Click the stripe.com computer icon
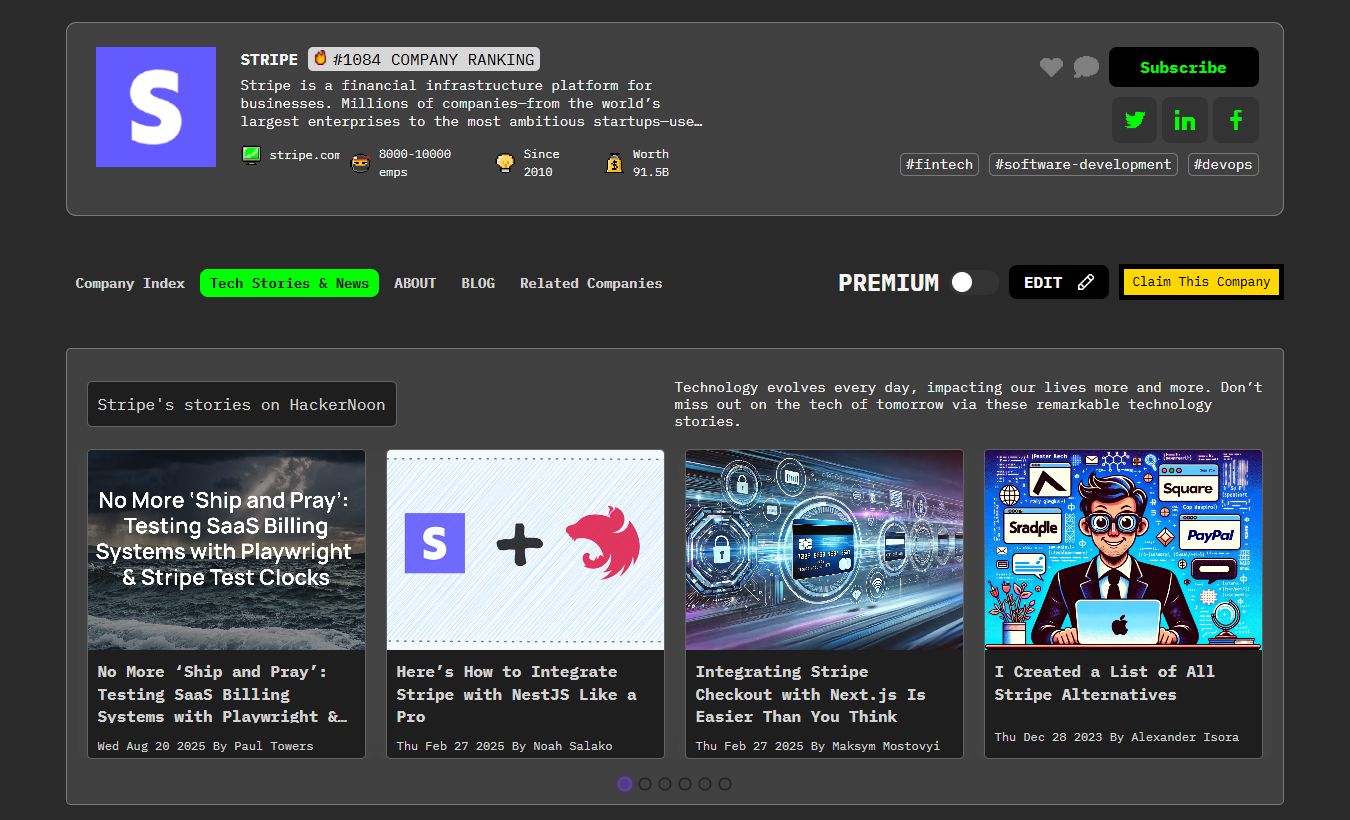This screenshot has height=820, width=1350. coord(251,155)
